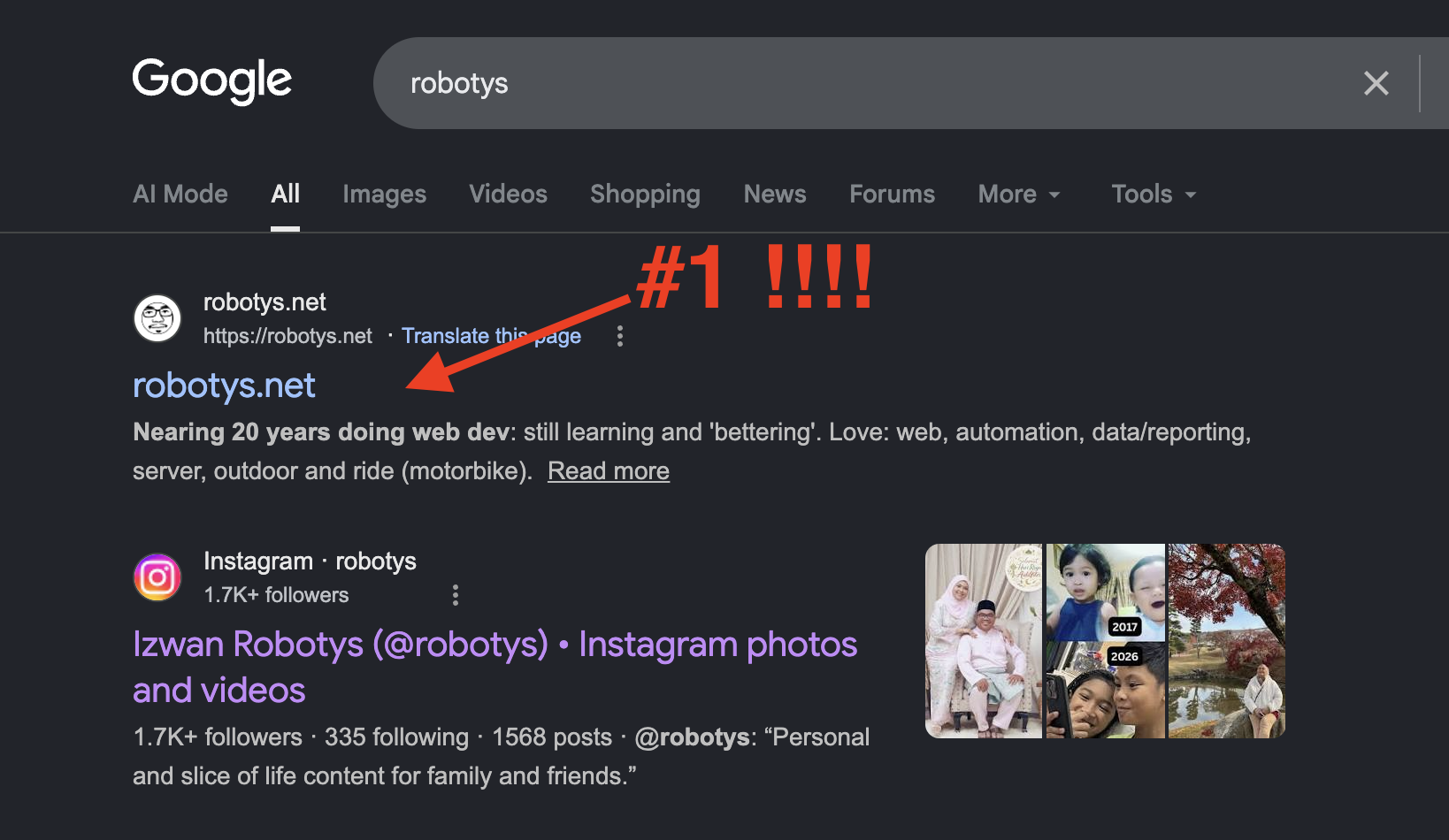Click the Instagram logo icon
The height and width of the screenshot is (840, 1449).
pyautogui.click(x=157, y=577)
